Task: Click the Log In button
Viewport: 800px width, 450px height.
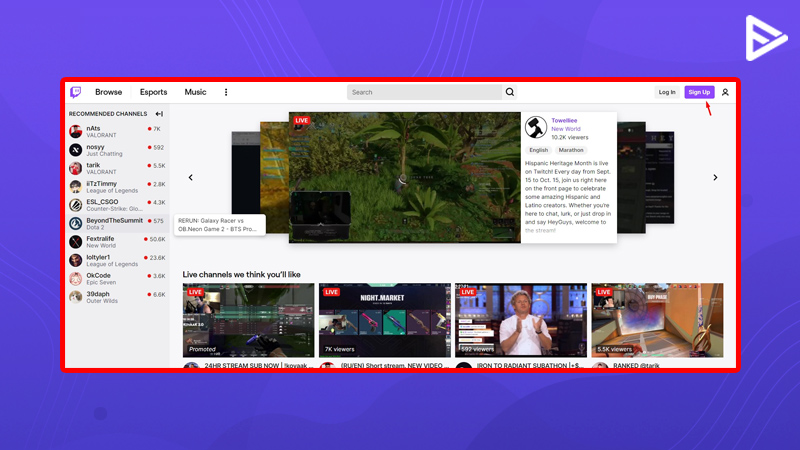Action: 667,92
